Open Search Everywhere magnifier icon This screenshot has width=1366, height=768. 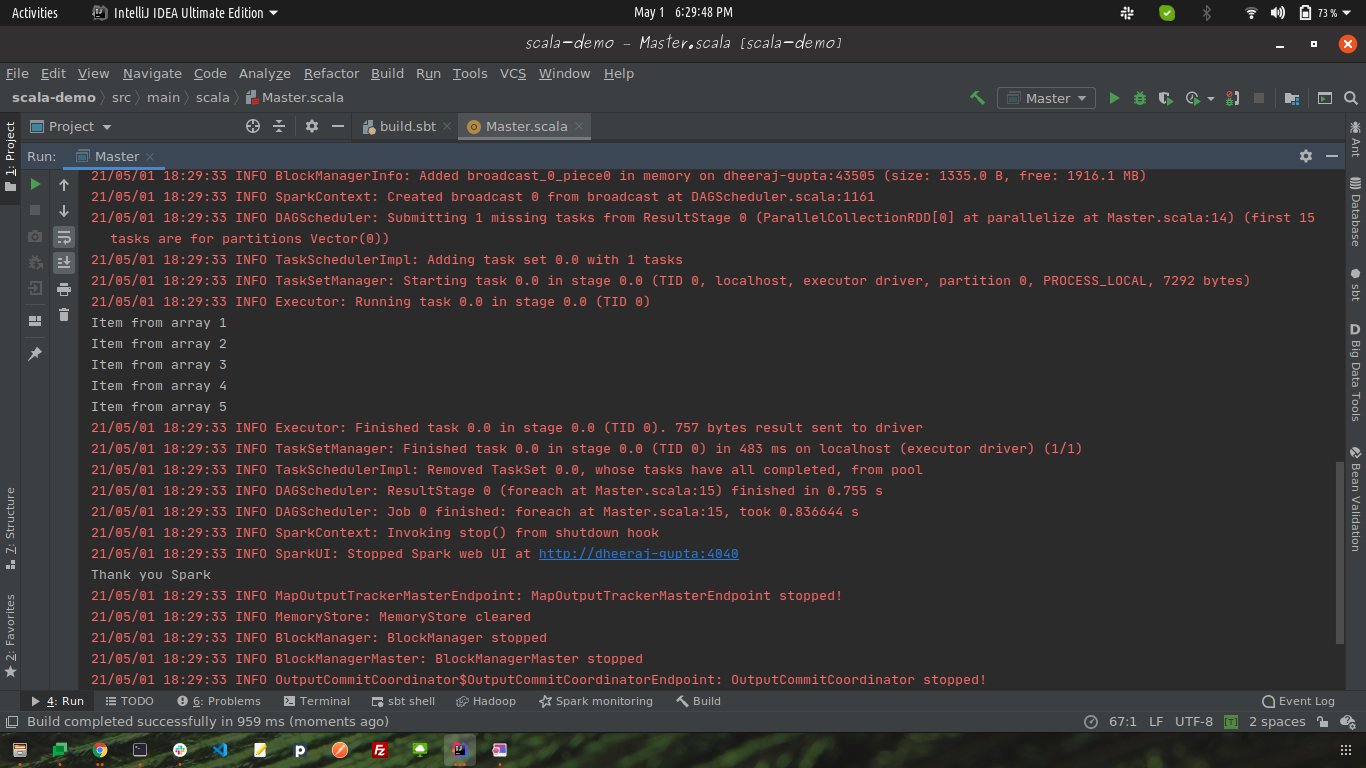pos(1351,98)
